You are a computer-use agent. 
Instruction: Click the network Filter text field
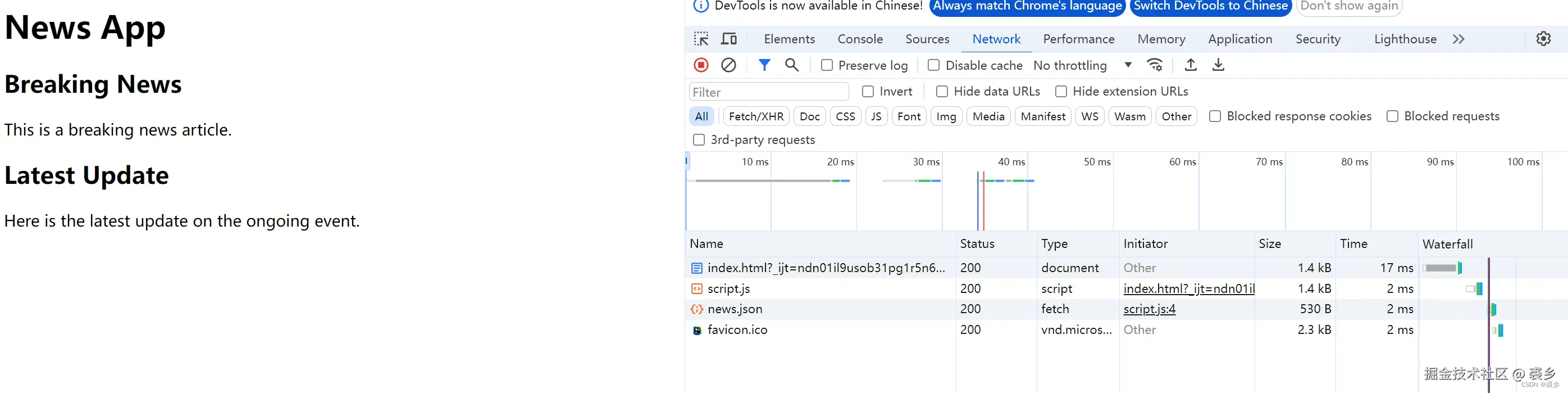pos(769,92)
